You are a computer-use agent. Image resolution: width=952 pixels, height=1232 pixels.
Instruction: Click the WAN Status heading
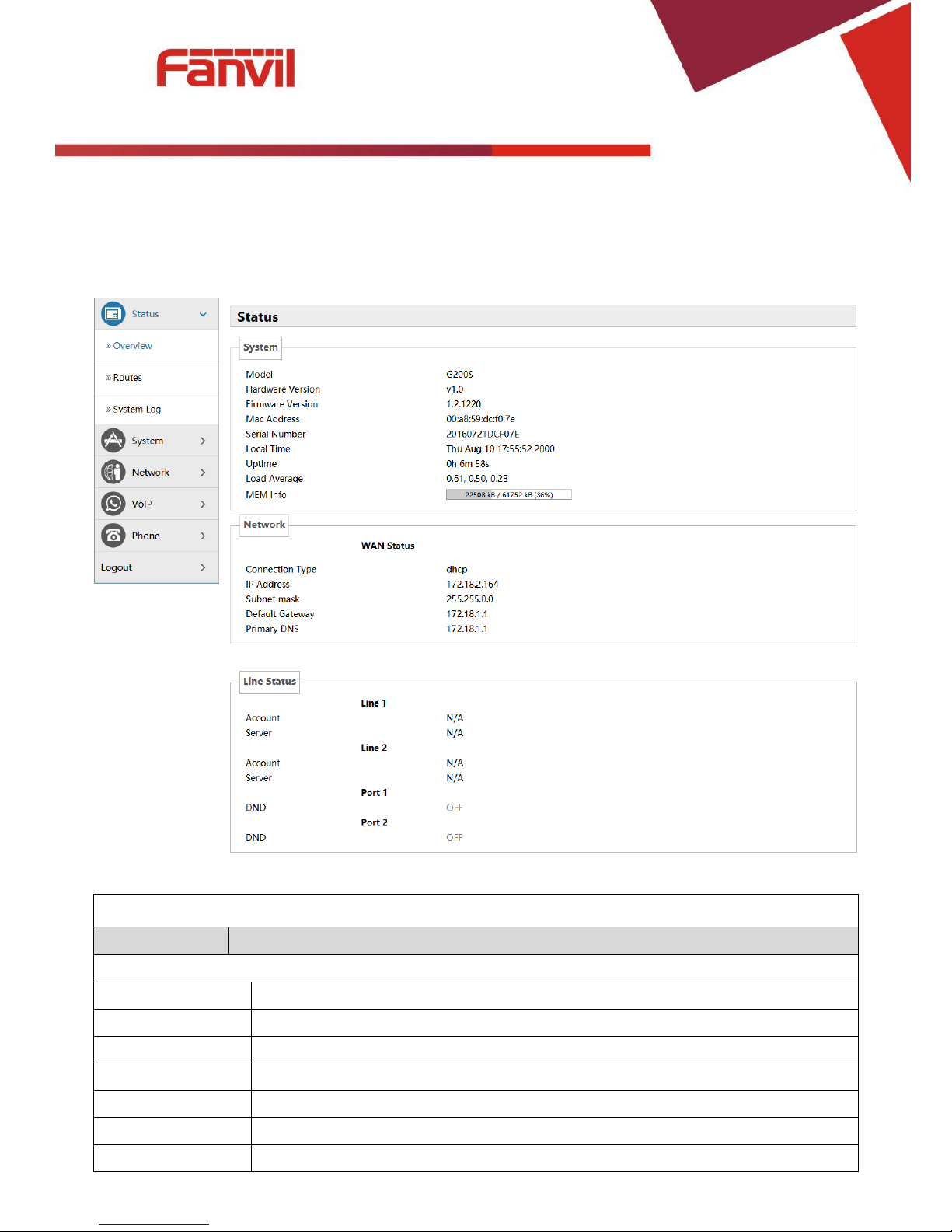tap(388, 546)
